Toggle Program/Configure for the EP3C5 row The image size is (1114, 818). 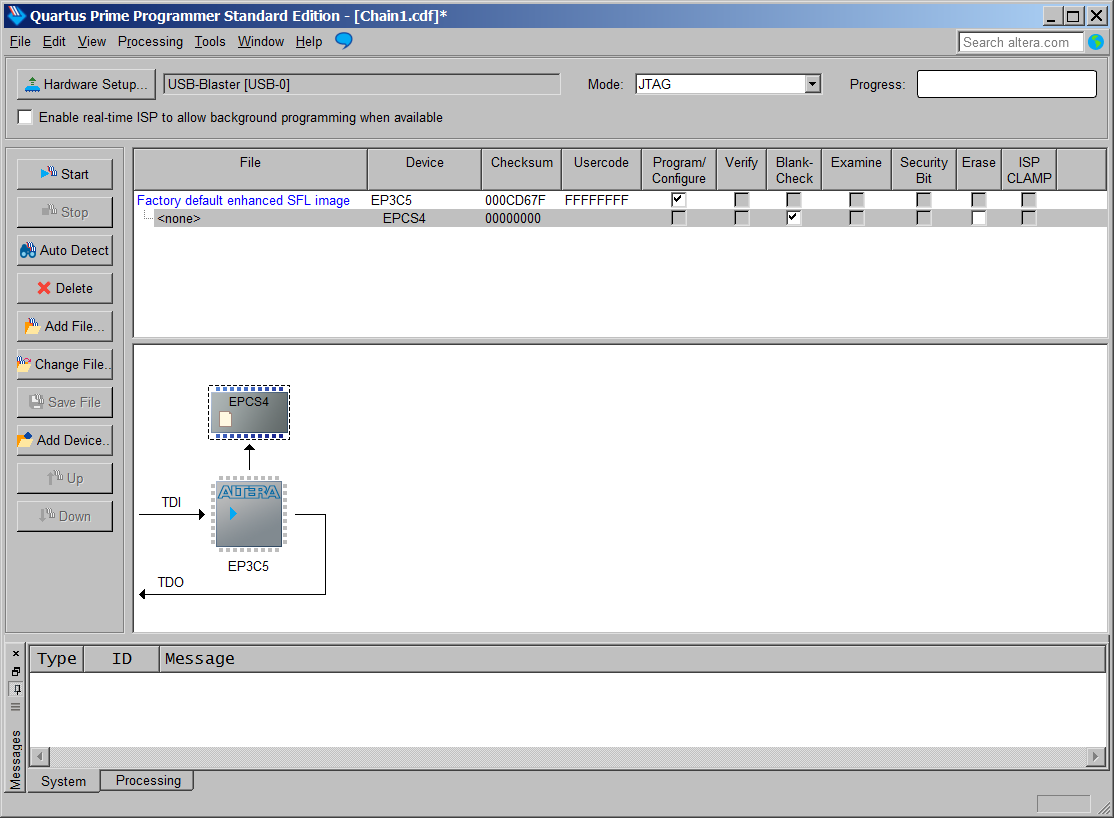click(678, 200)
